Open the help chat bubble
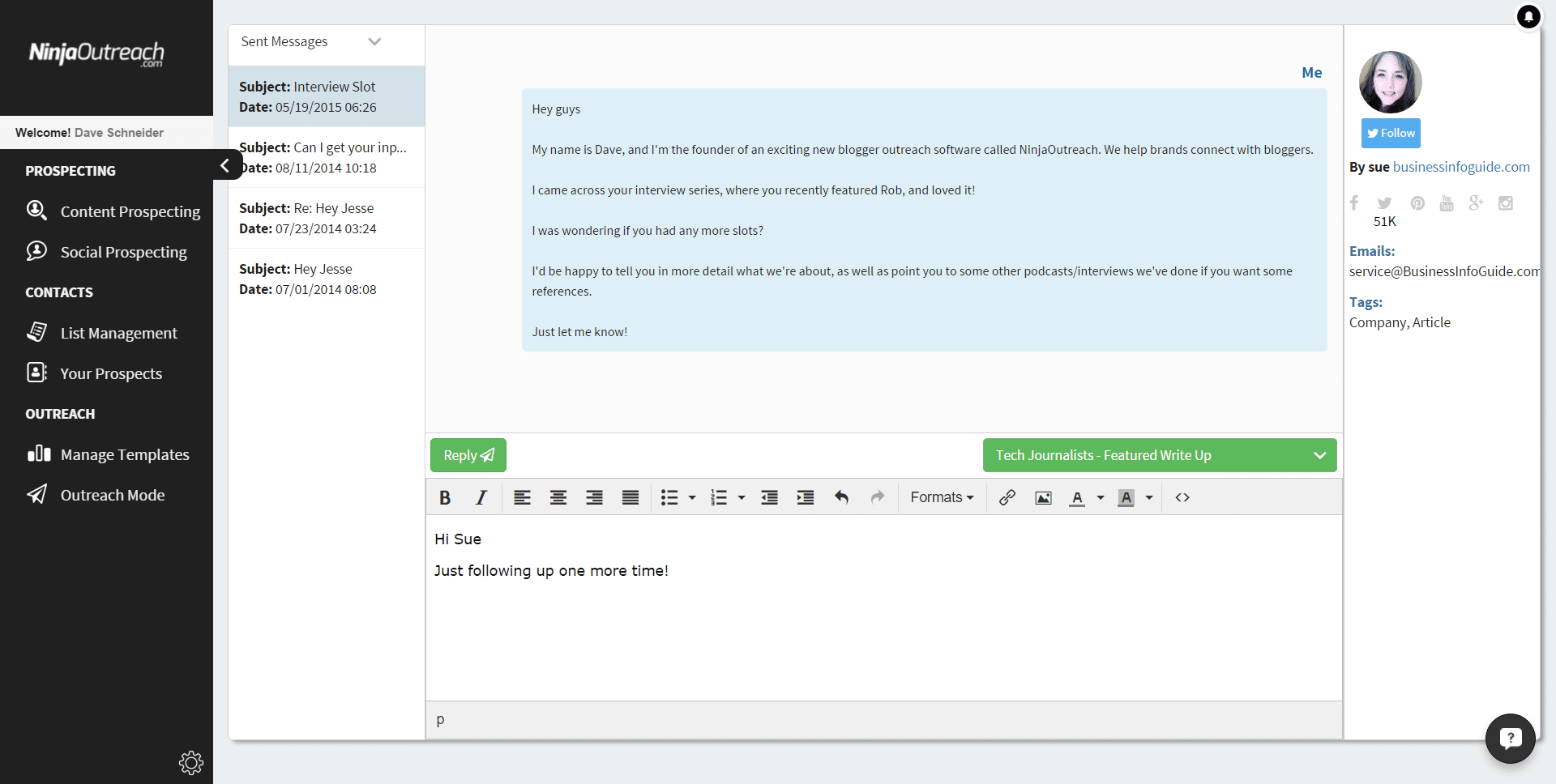The image size is (1556, 784). 1510,738
